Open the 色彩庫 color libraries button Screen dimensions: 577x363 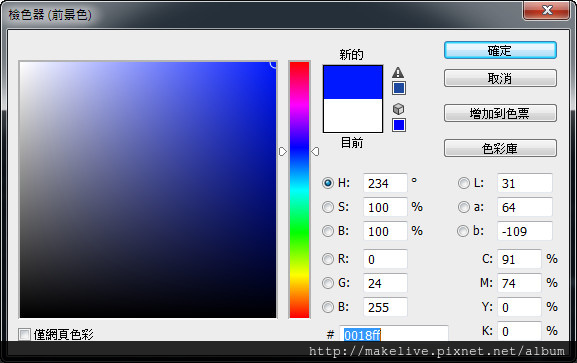pos(500,148)
